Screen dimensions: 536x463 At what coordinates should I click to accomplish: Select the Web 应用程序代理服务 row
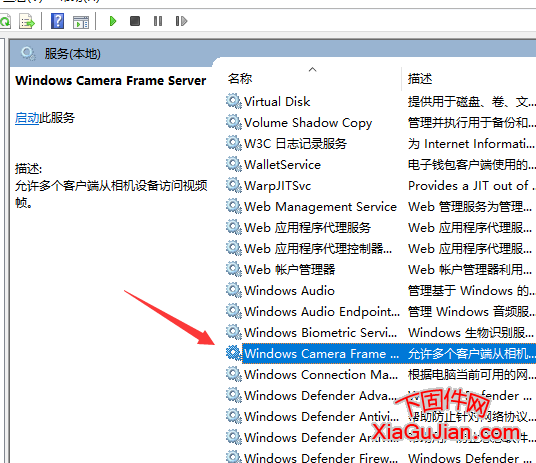[308, 228]
